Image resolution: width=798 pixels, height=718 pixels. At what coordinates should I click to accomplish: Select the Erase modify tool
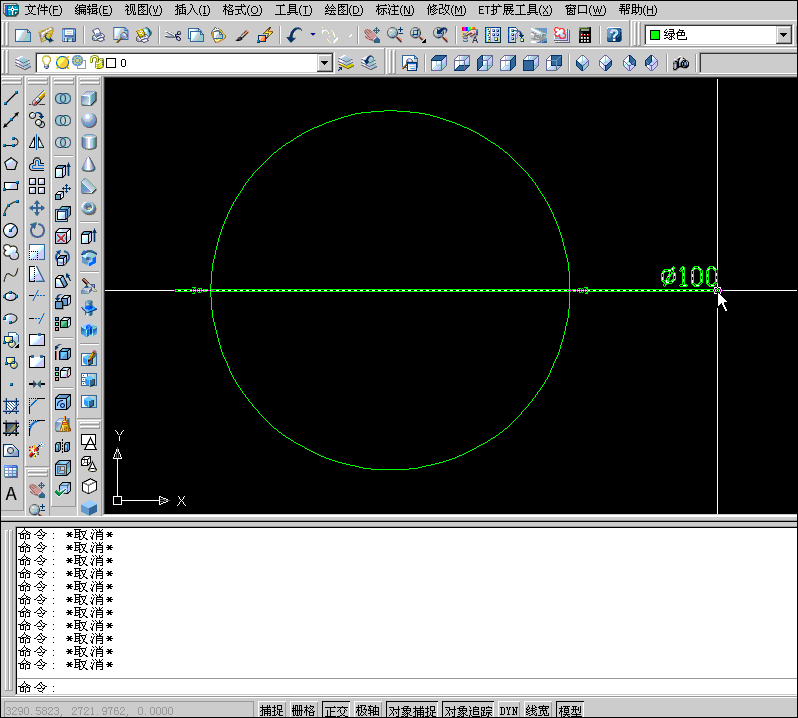37,98
